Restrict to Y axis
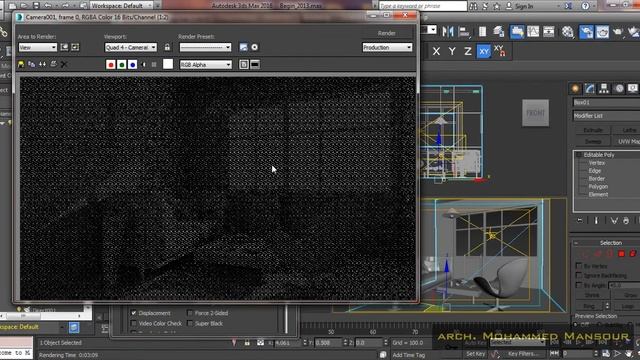Viewport: 640px width, 360px height. click(x=452, y=51)
